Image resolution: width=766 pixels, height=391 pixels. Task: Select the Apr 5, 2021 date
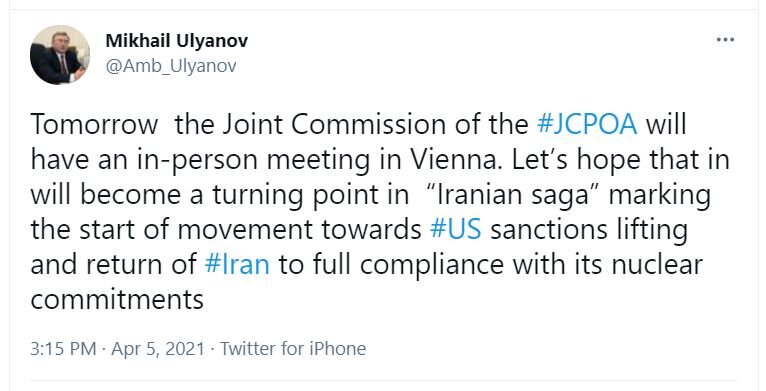tap(158, 349)
